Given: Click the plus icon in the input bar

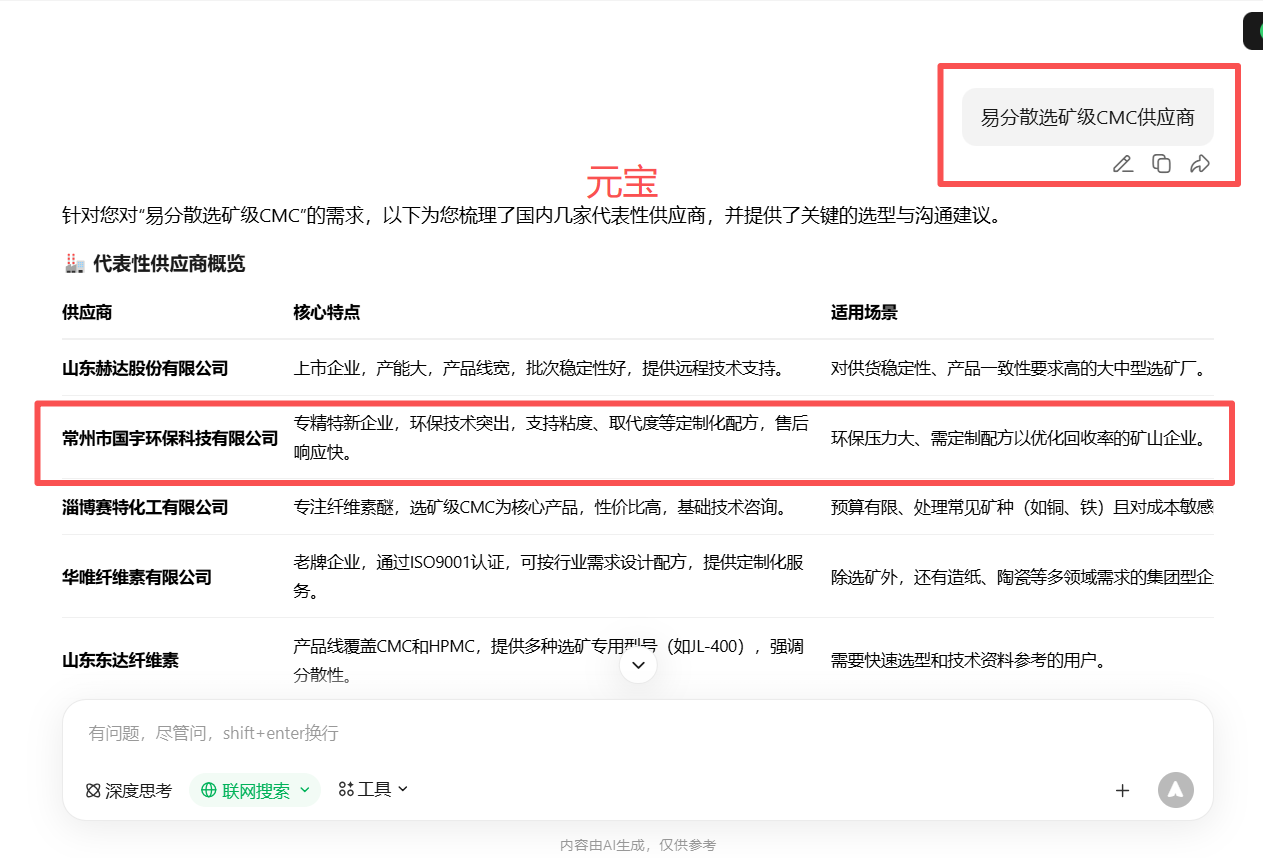Looking at the screenshot, I should pyautogui.click(x=1122, y=790).
